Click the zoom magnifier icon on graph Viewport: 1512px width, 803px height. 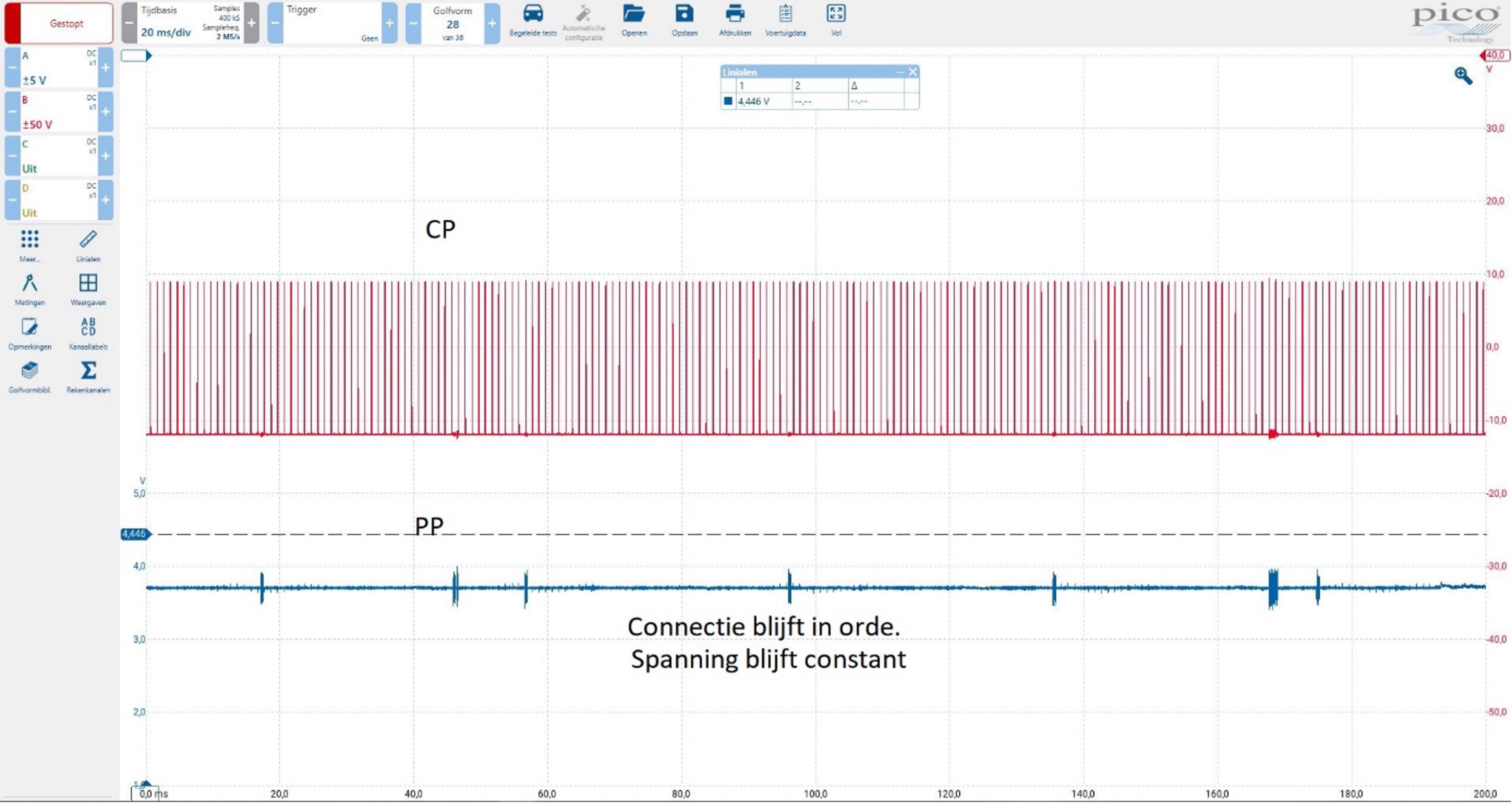tap(1463, 76)
